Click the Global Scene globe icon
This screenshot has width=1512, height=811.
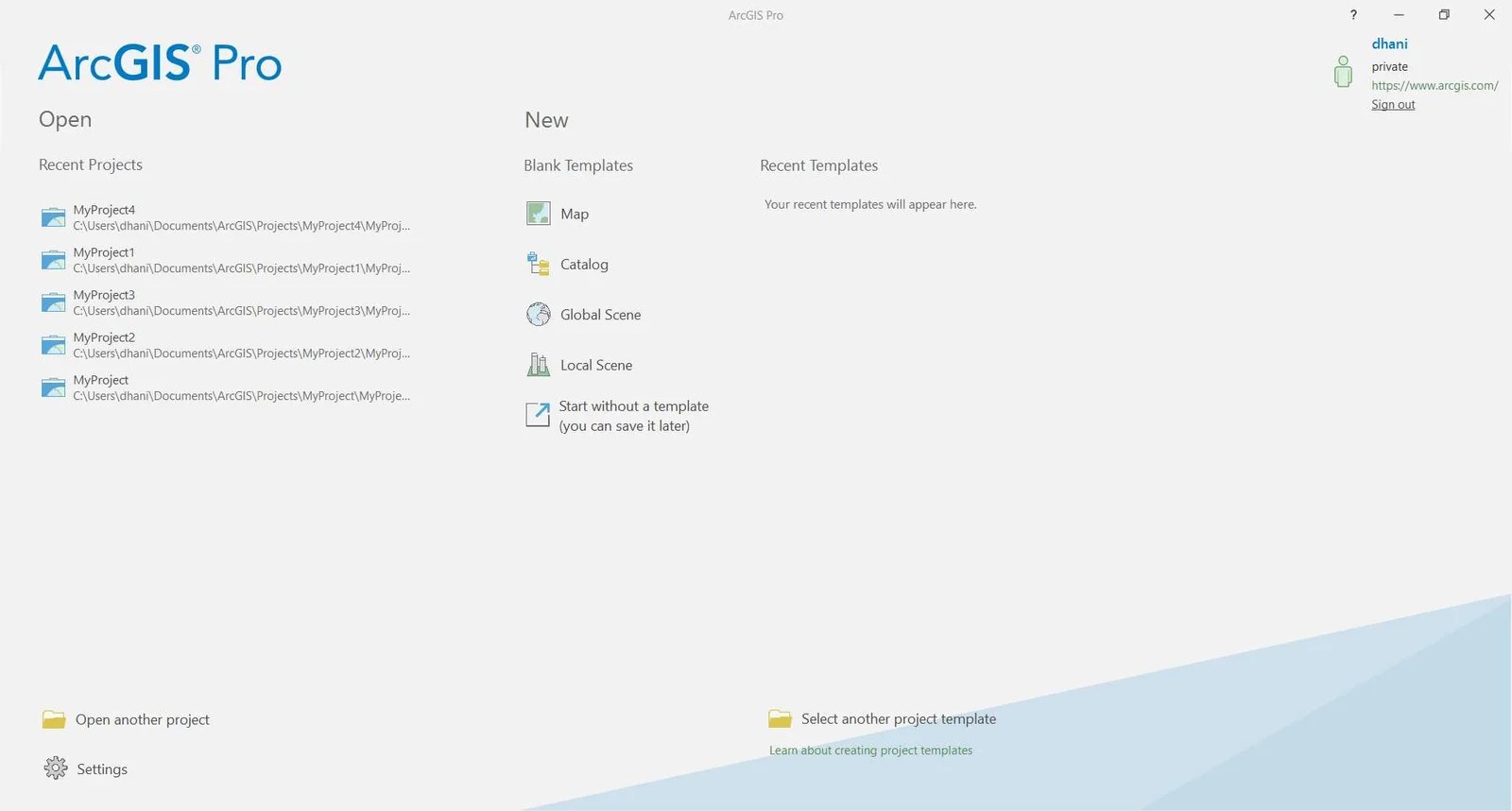tap(539, 314)
